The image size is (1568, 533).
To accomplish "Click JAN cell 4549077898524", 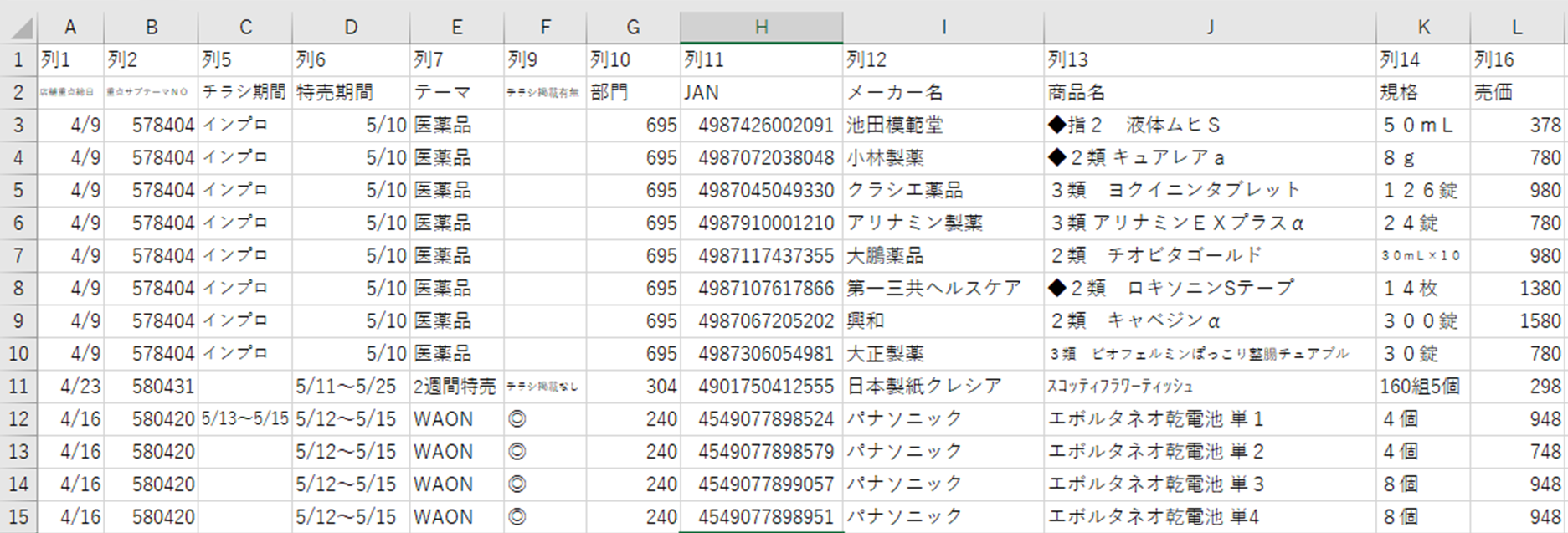I will pos(761,418).
